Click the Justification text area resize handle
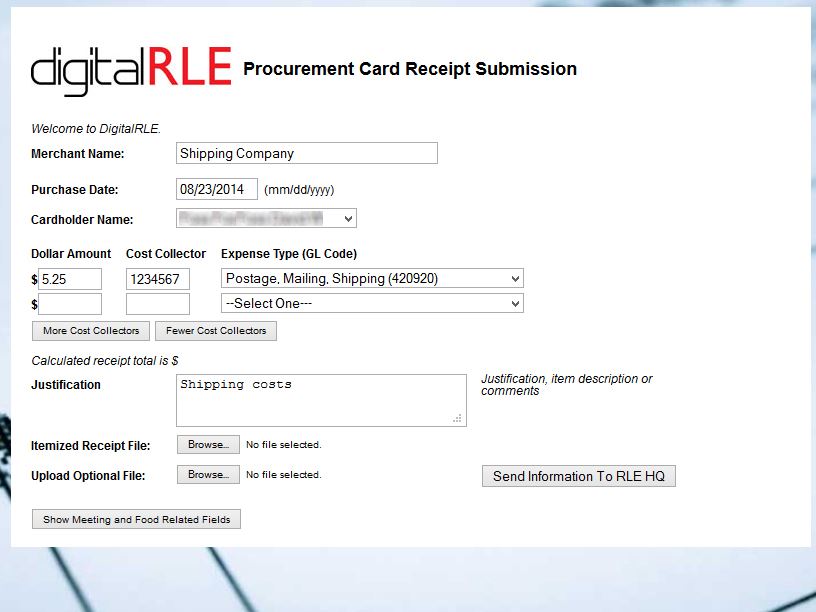The width and height of the screenshot is (816, 612). pyautogui.click(x=458, y=419)
